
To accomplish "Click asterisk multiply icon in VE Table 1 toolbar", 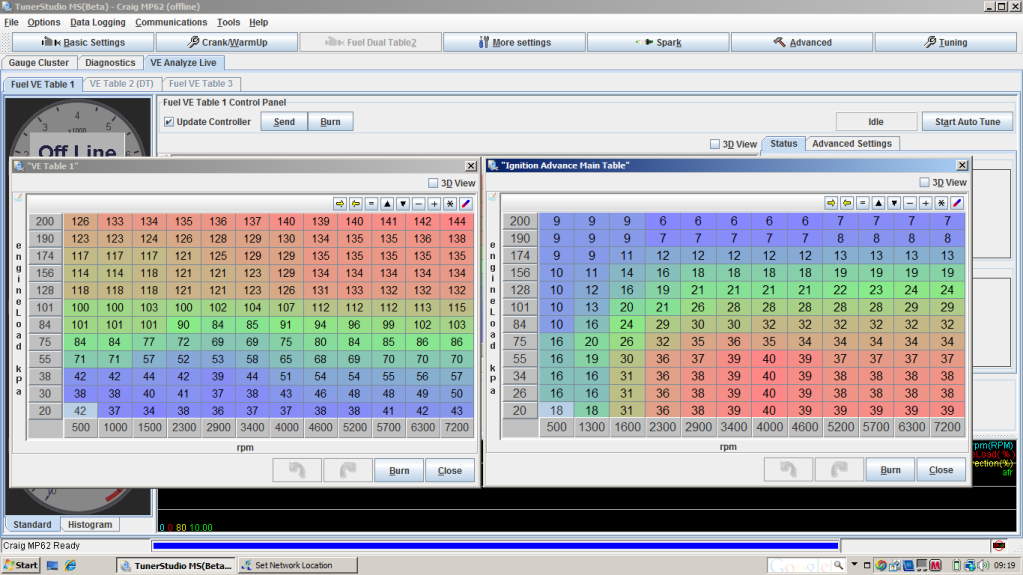I will 450,204.
